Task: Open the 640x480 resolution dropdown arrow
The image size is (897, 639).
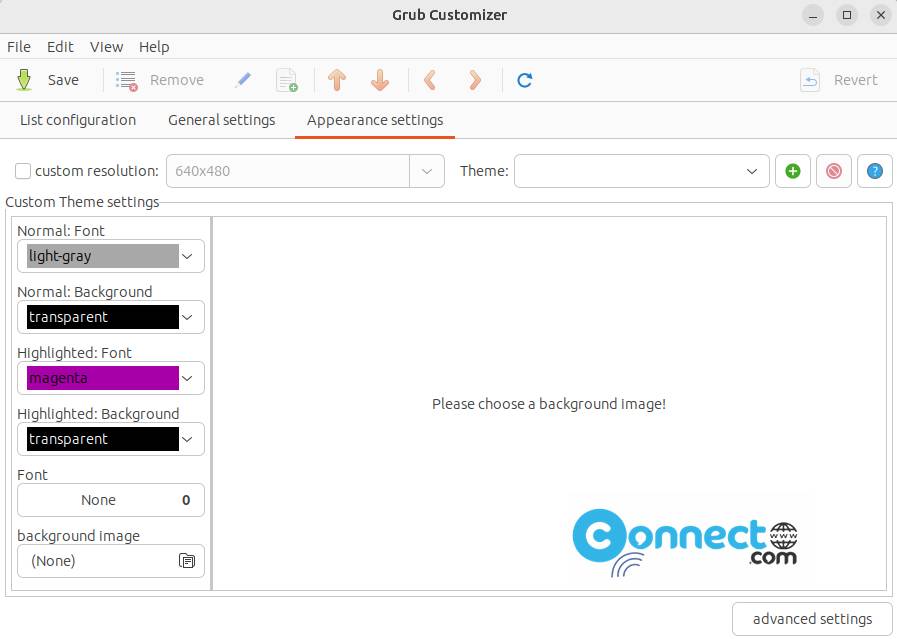Action: 427,171
